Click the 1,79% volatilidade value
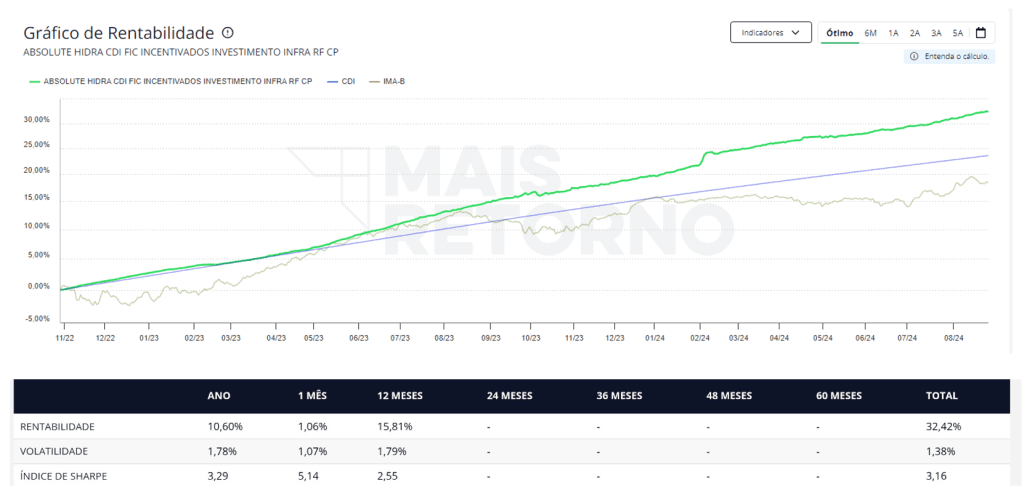This screenshot has height=495, width=1024. (x=391, y=451)
